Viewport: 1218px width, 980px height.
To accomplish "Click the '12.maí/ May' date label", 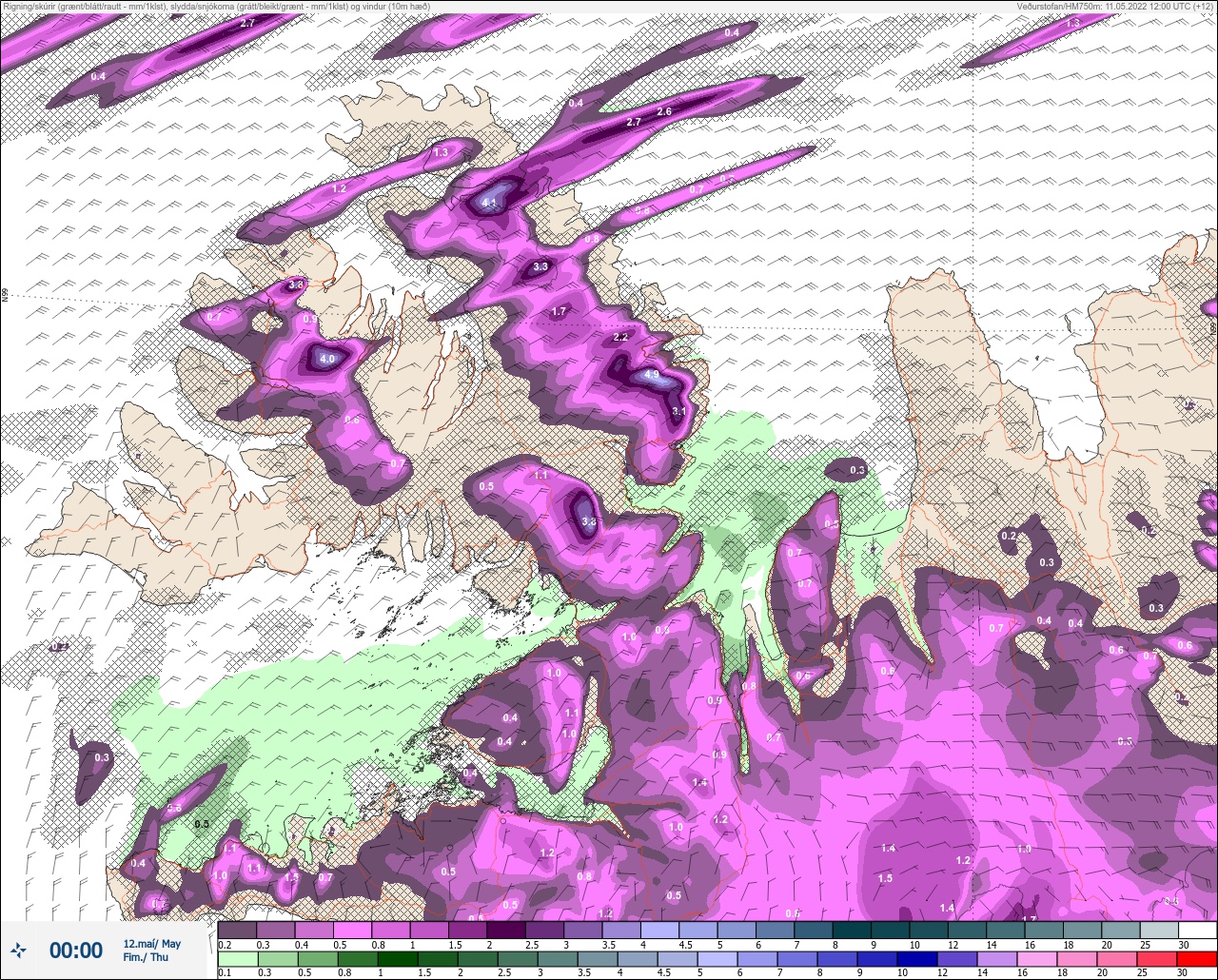I will click(x=151, y=944).
